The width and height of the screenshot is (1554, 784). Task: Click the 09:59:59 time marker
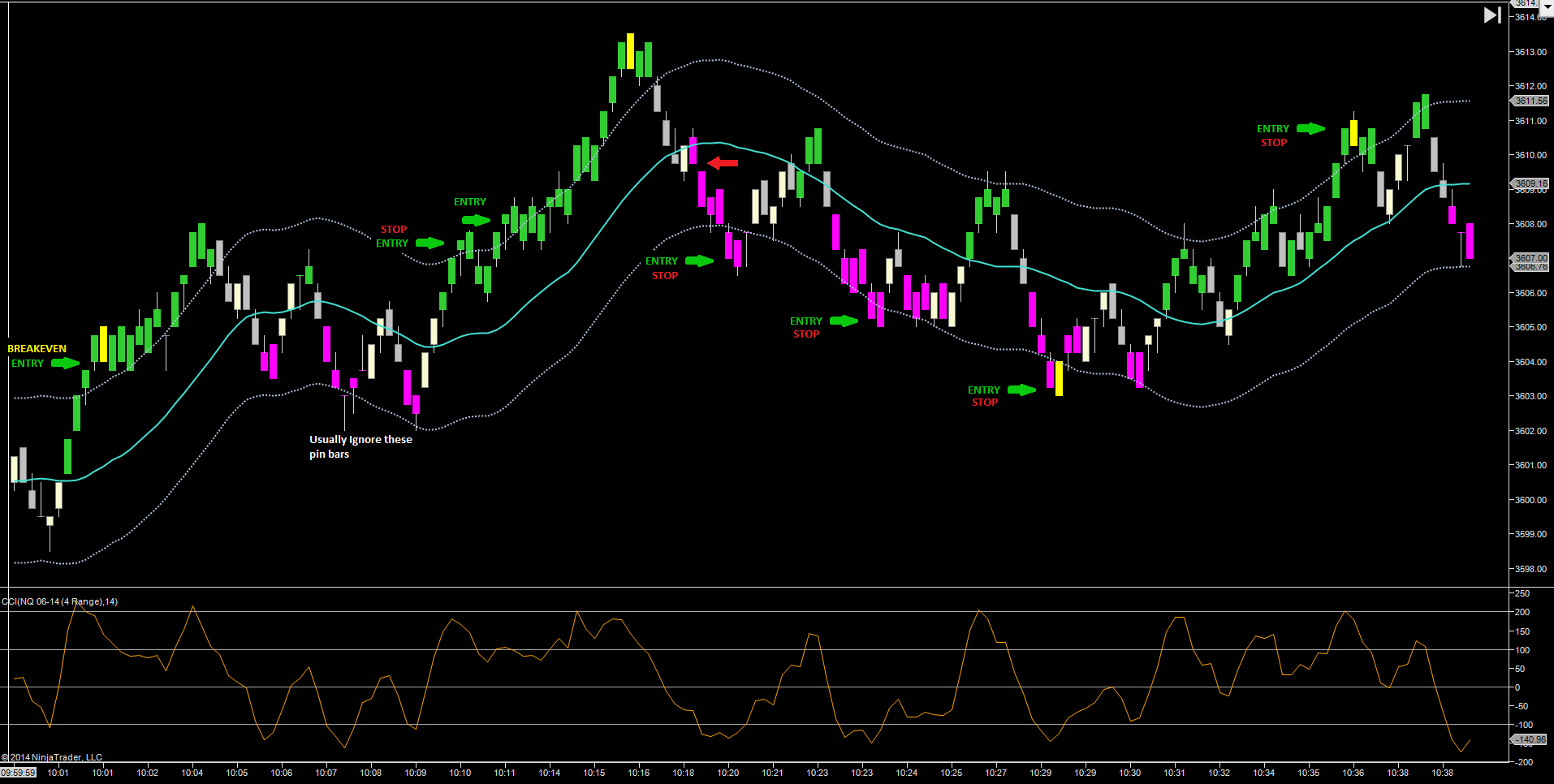(18, 773)
